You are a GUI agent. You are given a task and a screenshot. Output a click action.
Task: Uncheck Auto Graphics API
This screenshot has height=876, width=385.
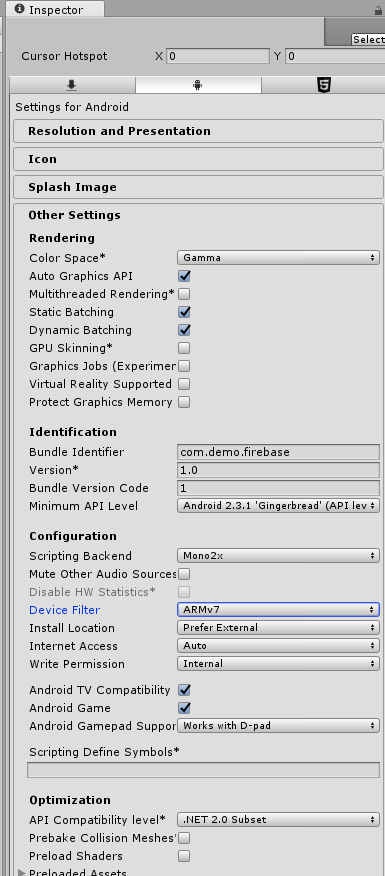pyautogui.click(x=184, y=276)
